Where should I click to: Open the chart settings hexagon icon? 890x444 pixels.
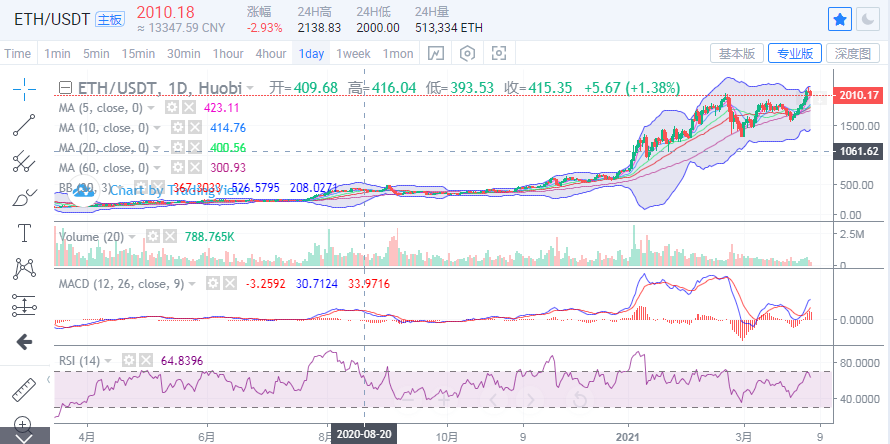(x=467, y=54)
